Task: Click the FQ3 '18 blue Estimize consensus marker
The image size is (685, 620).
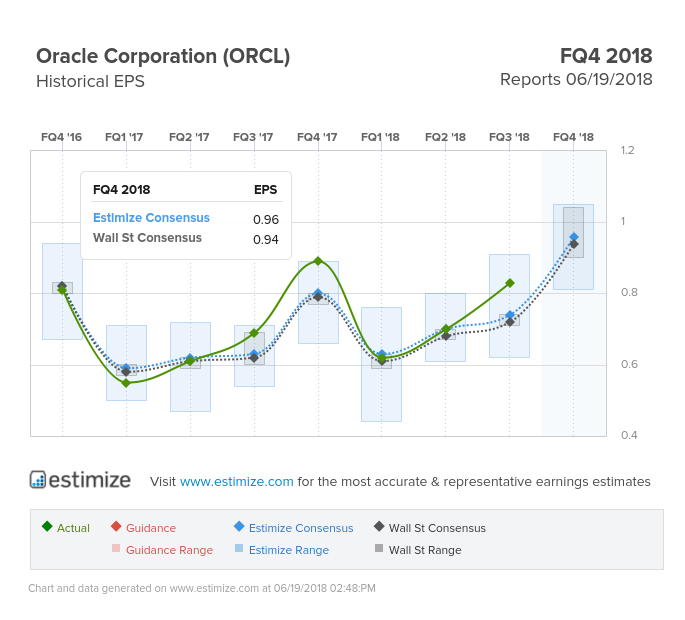Action: 509,315
